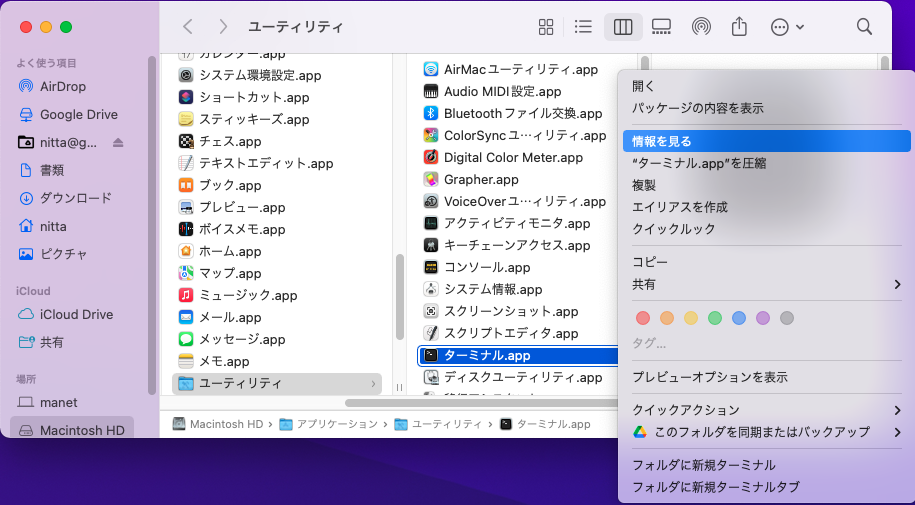Click the back navigation arrow
Viewport: 915px width, 505px height.
click(187, 27)
